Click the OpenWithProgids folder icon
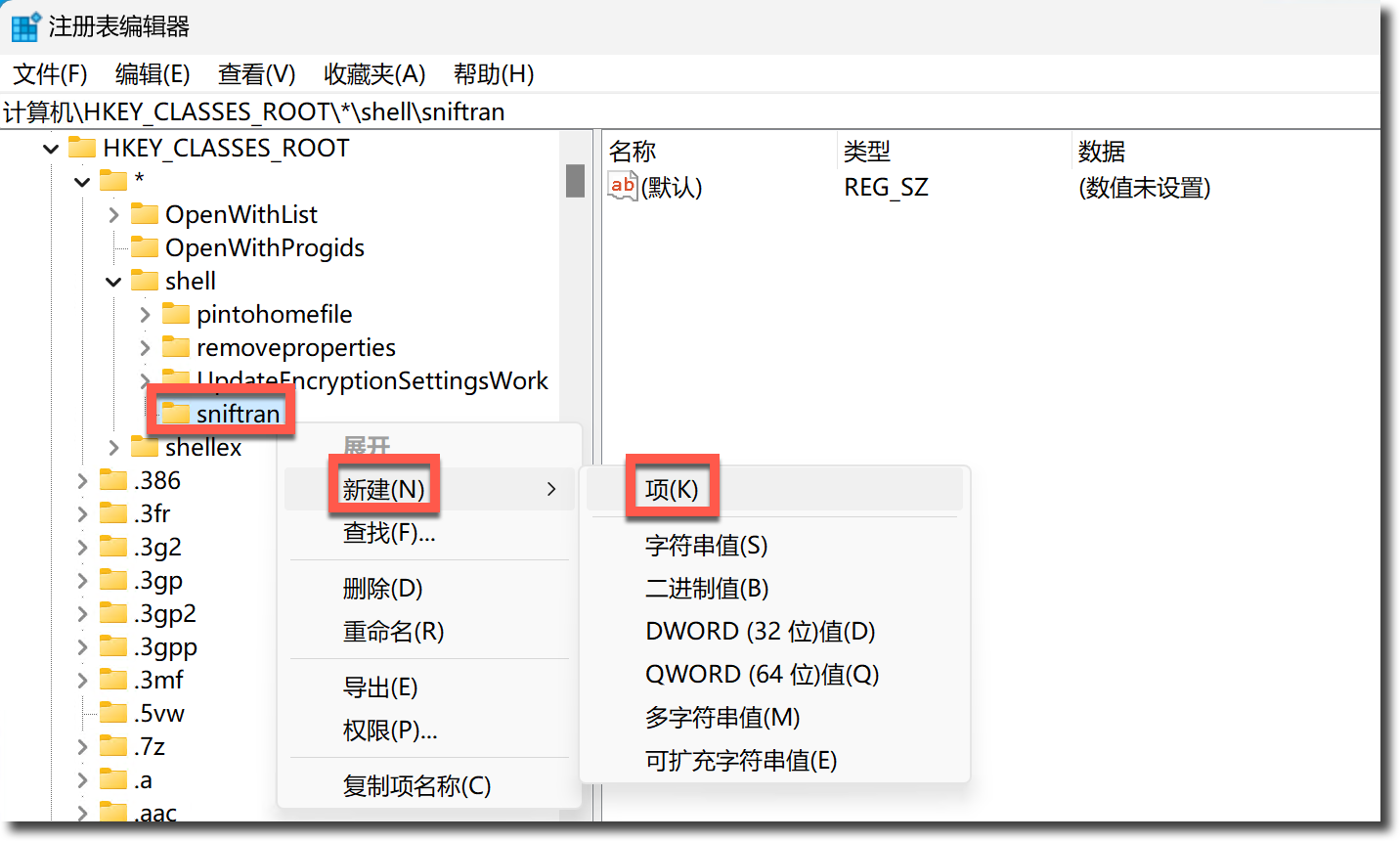Screen dimensions: 1400x841 (145, 247)
